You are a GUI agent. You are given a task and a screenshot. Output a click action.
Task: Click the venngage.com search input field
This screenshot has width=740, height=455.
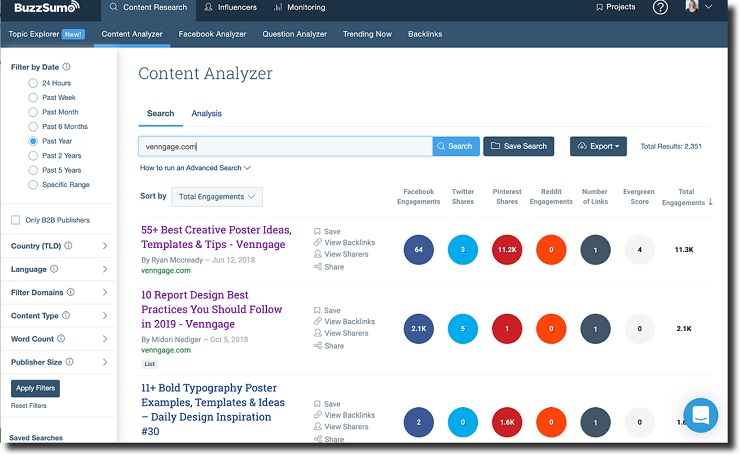click(285, 146)
